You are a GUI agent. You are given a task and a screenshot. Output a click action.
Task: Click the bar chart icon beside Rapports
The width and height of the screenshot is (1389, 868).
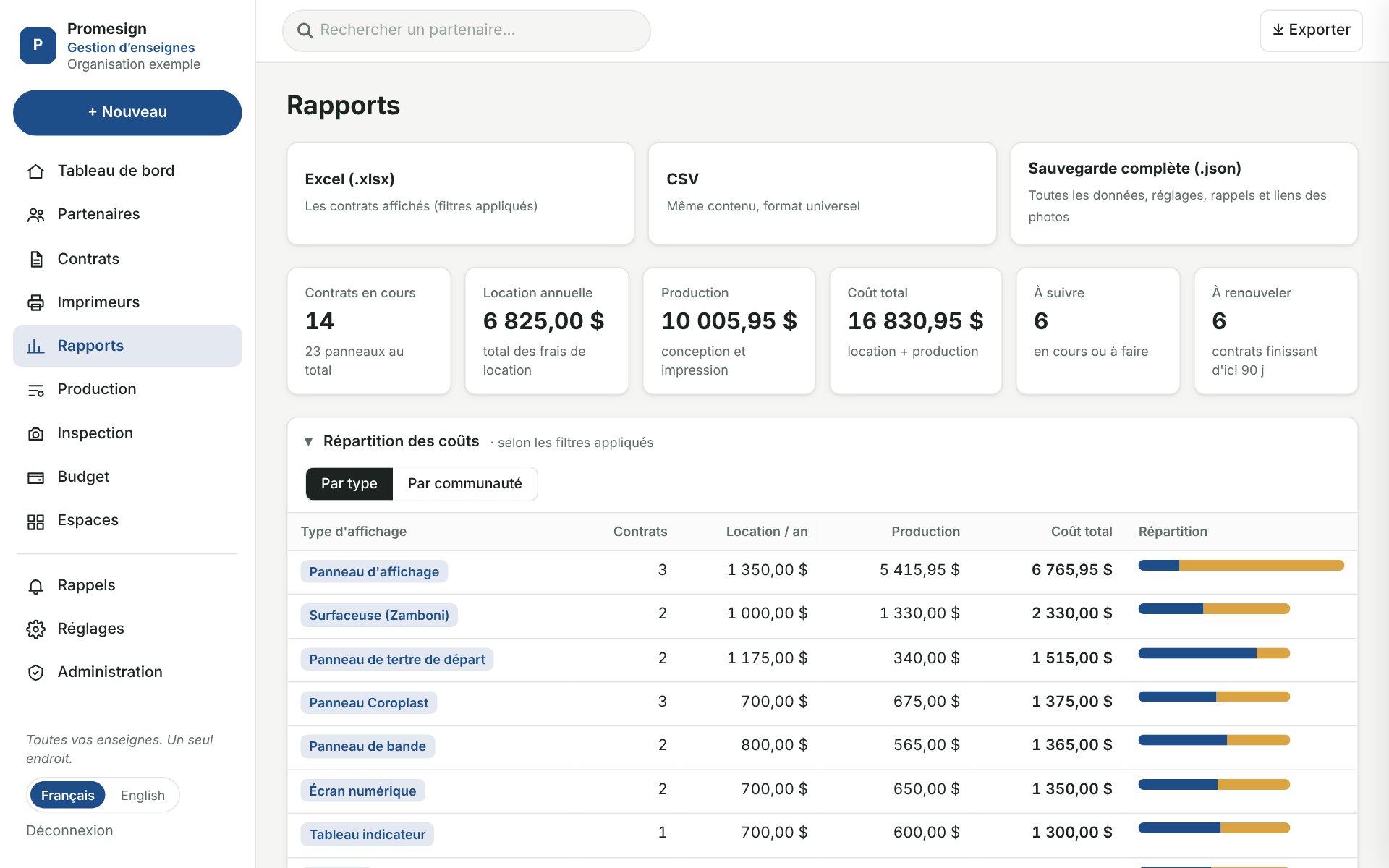35,346
